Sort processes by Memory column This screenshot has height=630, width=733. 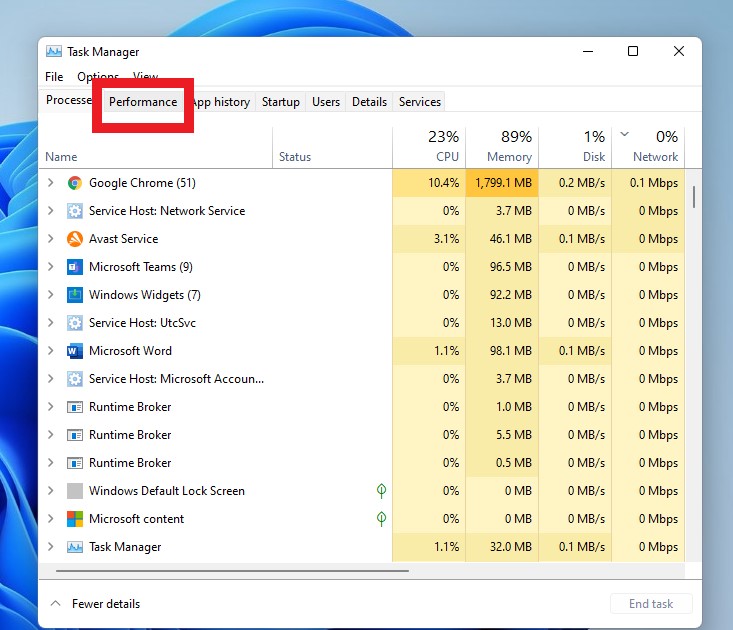point(502,148)
